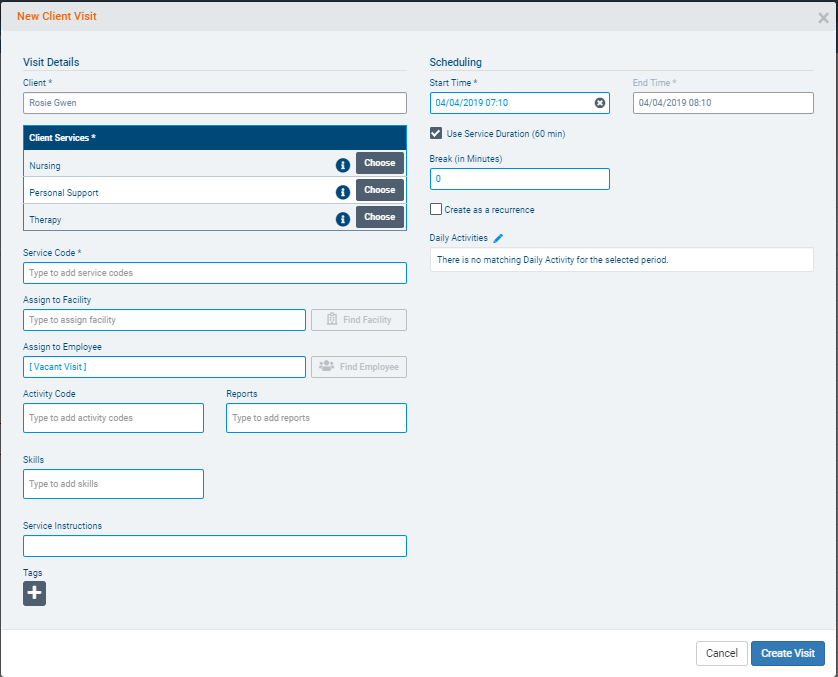
Task: Add a tag with plus icon
Action: [x=34, y=594]
